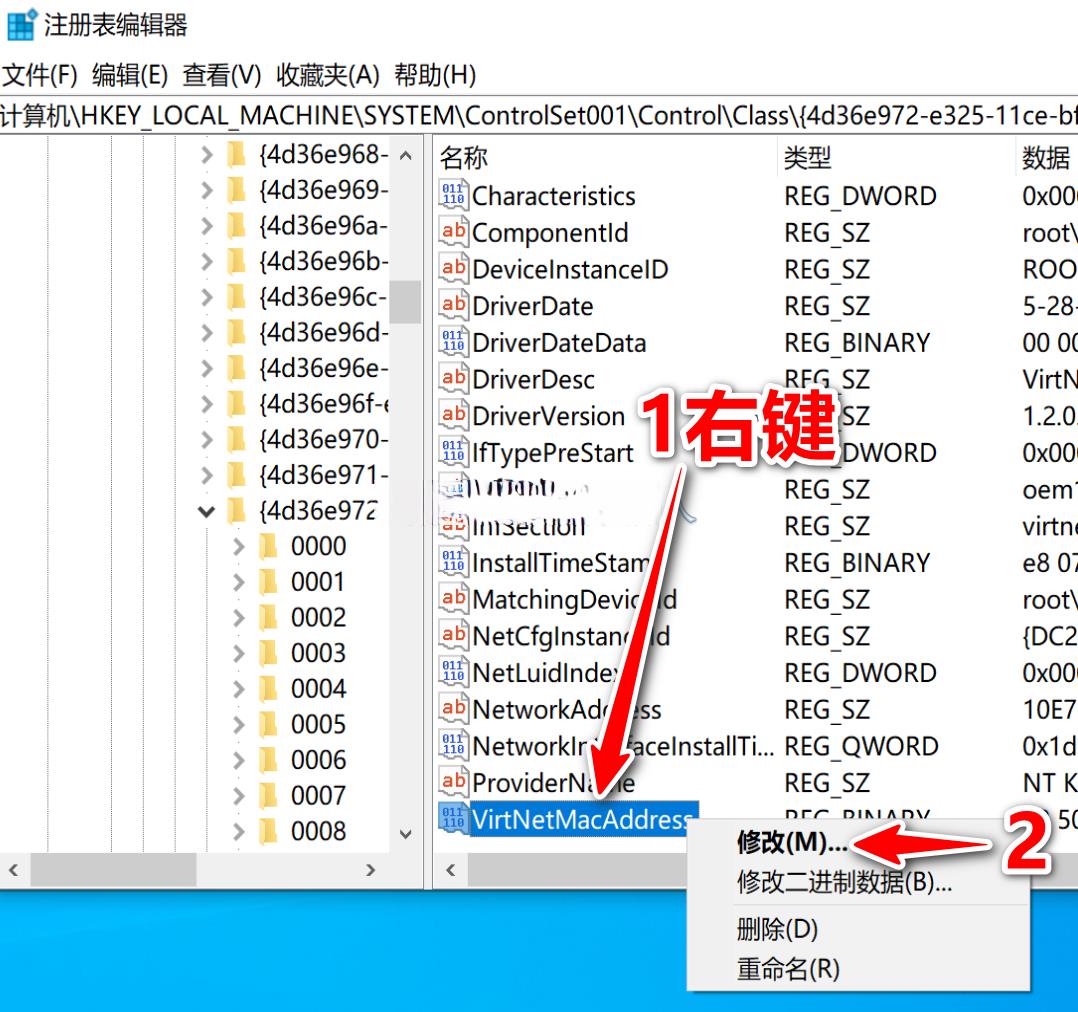Select the ProviderName string icon
Screen dimensions: 1078x1012
click(453, 782)
